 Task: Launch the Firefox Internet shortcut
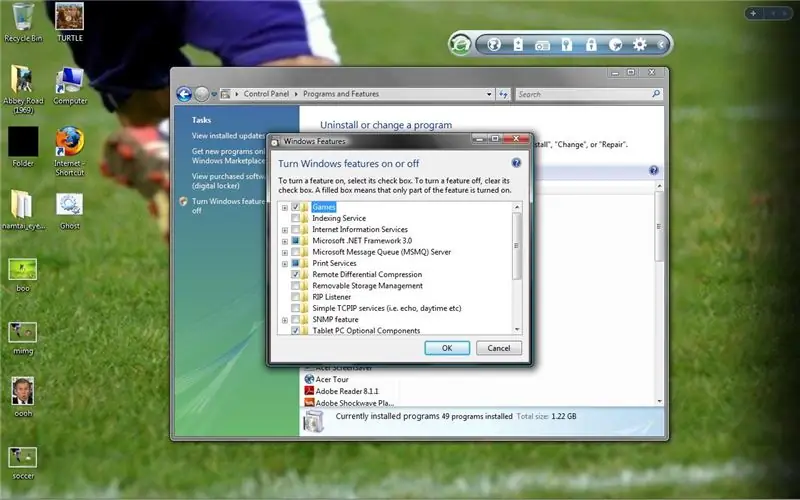pyautogui.click(x=70, y=151)
